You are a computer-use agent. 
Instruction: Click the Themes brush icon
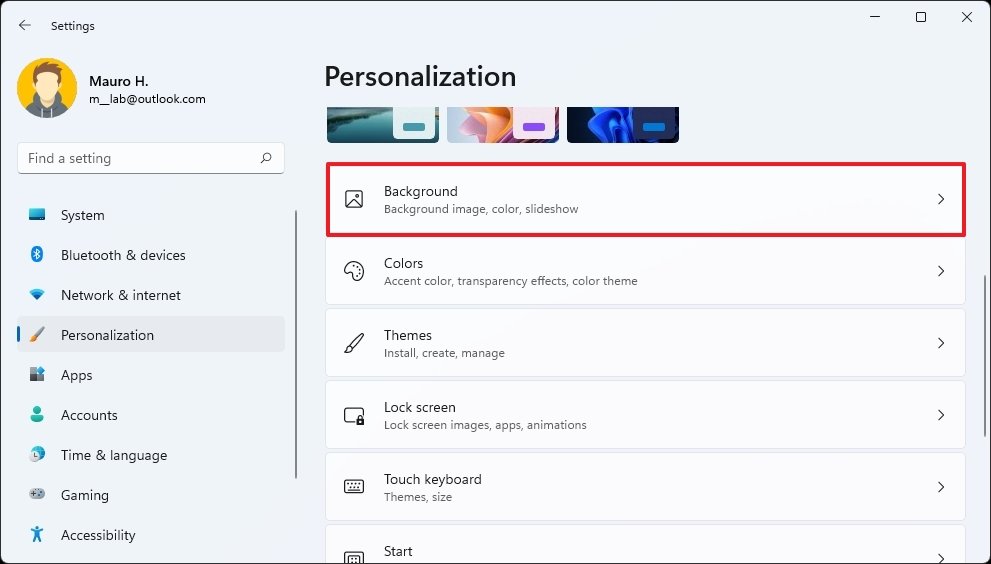pyautogui.click(x=354, y=343)
